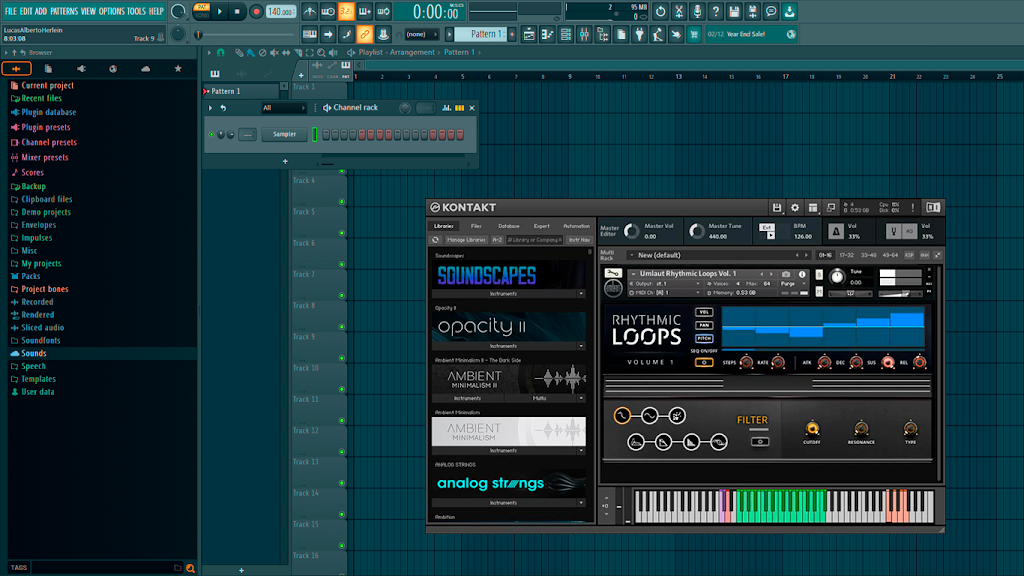Click the Library or Company search field
The width and height of the screenshot is (1024, 576).
pos(535,240)
